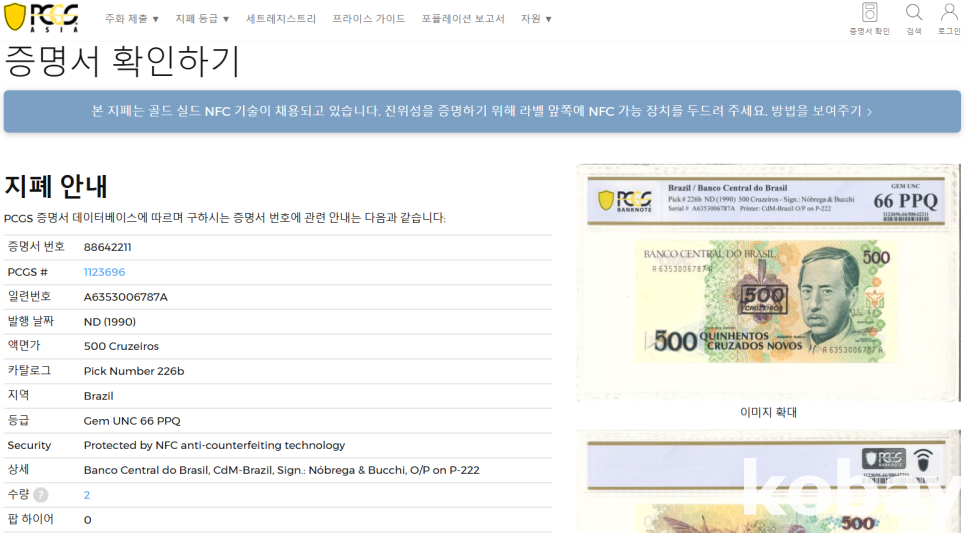Select the Banco Central do Brasil details text
Image resolution: width=966 pixels, height=533 pixels.
282,470
